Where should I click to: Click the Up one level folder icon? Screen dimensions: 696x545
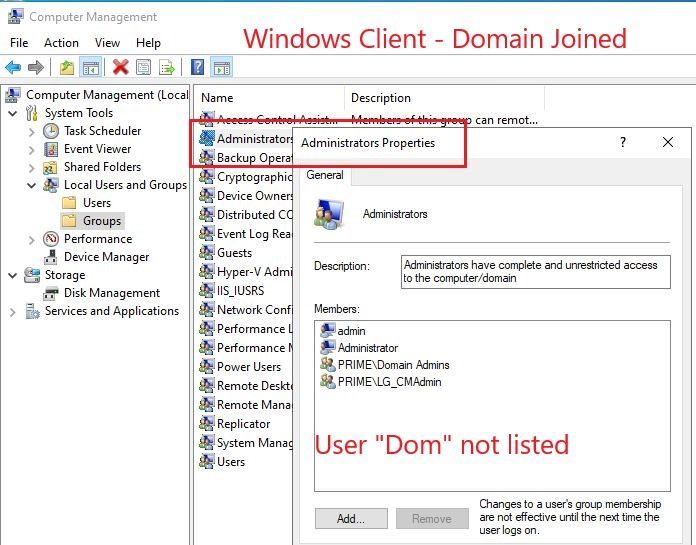point(67,67)
